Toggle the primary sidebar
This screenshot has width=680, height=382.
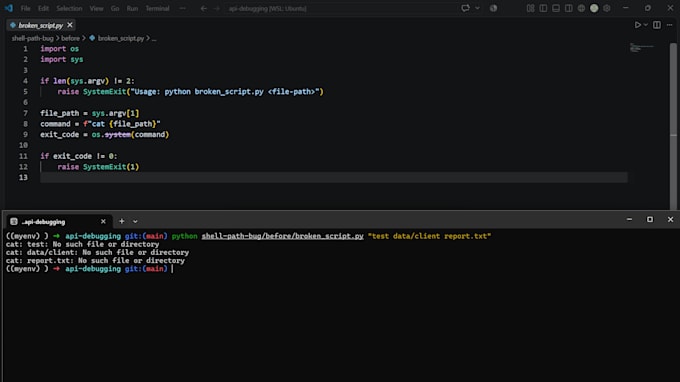click(x=543, y=8)
